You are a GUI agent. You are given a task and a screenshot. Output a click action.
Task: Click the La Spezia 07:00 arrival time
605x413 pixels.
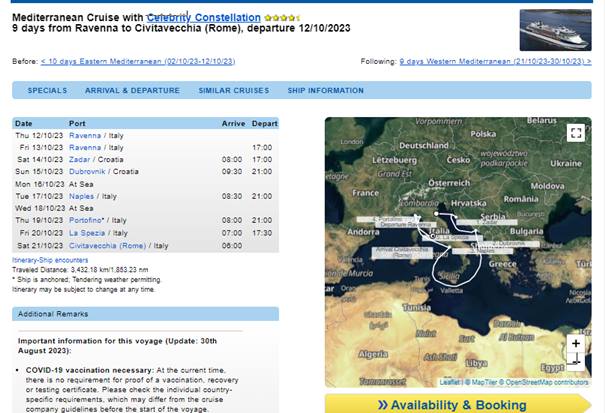tap(232, 233)
